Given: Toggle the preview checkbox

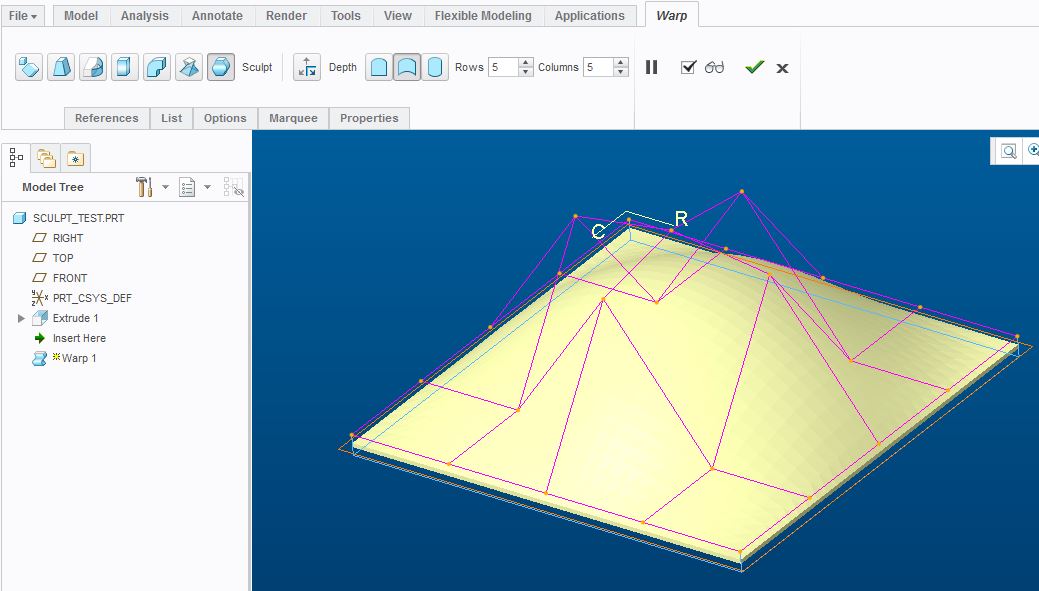Looking at the screenshot, I should [688, 67].
